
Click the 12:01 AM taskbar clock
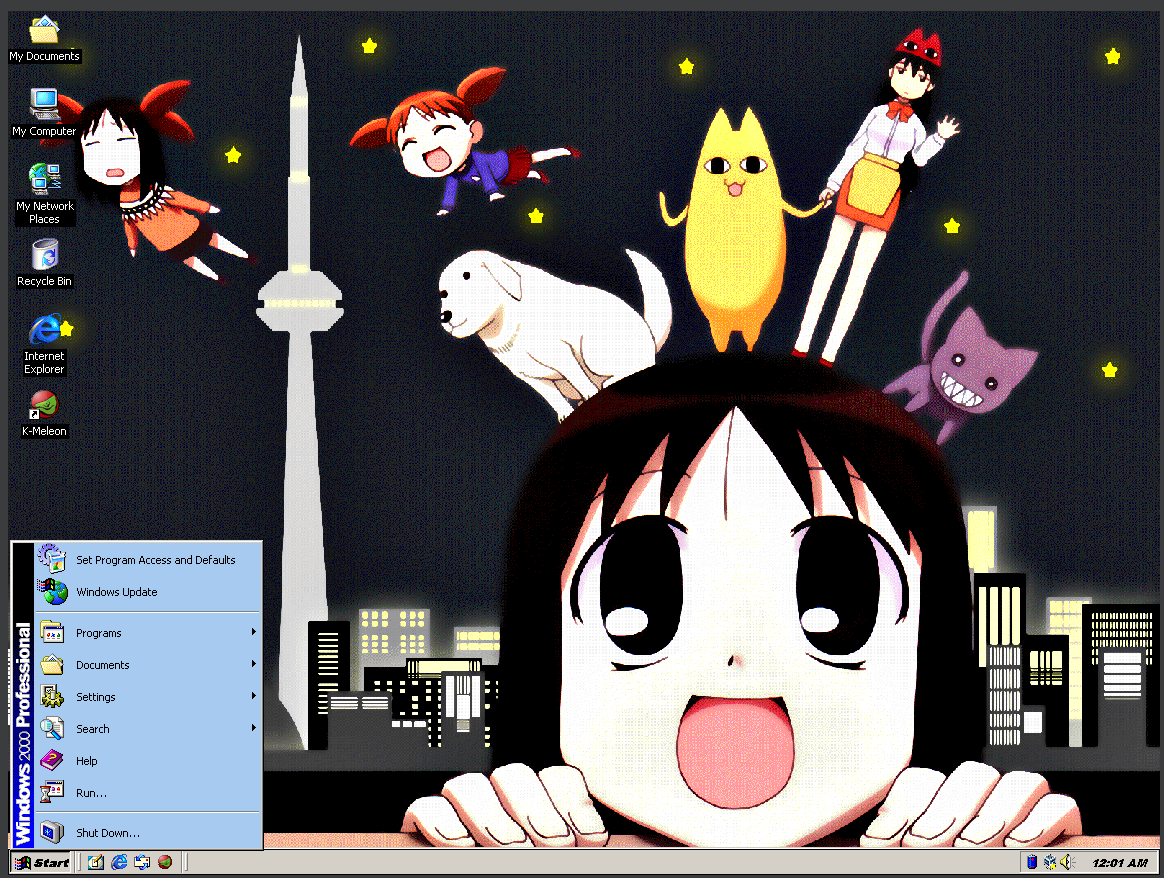point(1119,862)
